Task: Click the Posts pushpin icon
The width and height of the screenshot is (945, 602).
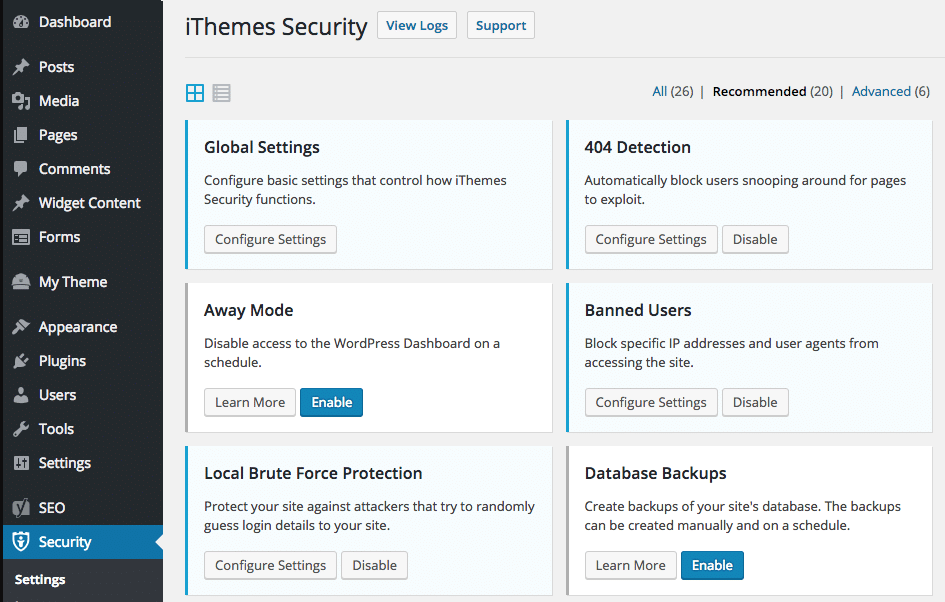Action: pyautogui.click(x=21, y=67)
